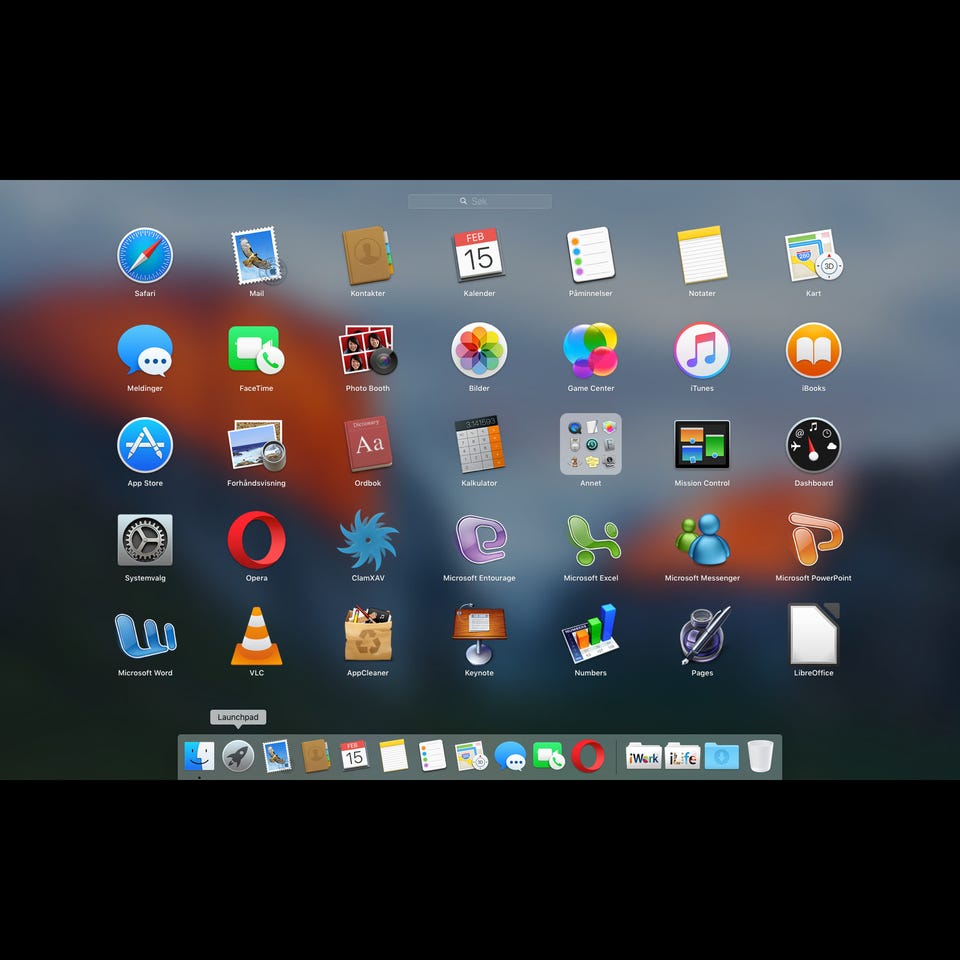This screenshot has width=960, height=960.
Task: Launch the Numbers app
Action: [590, 634]
